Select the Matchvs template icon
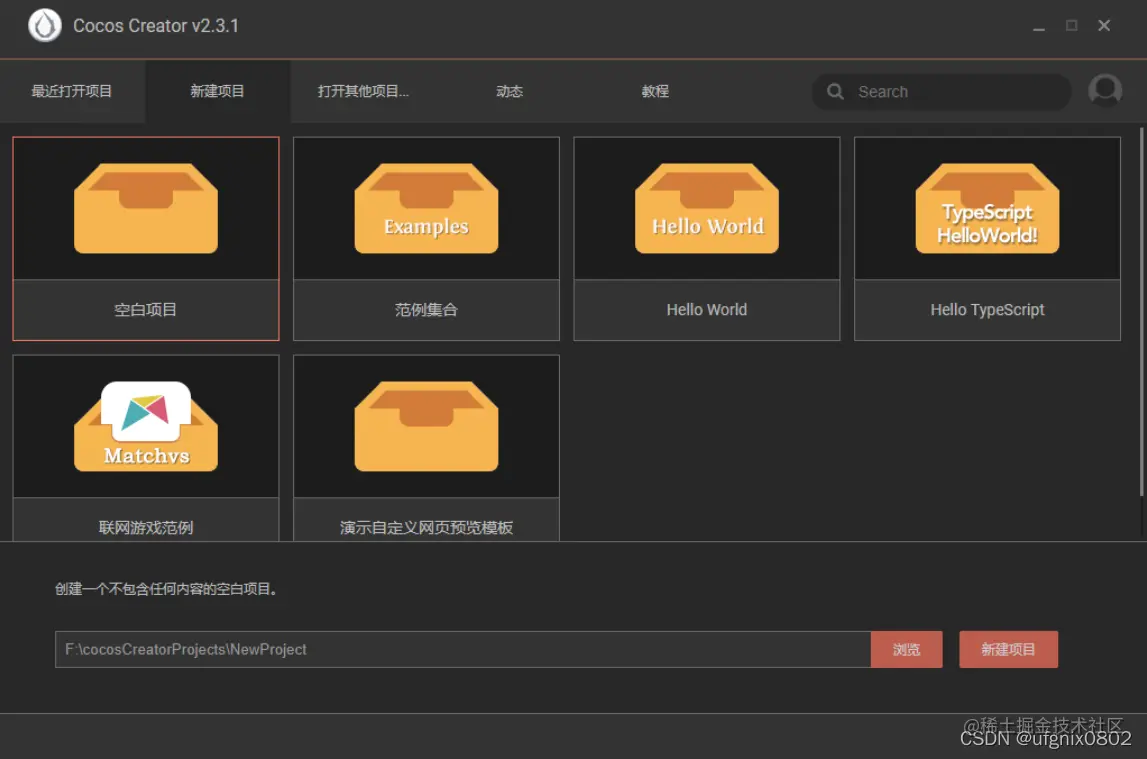 pyautogui.click(x=146, y=426)
